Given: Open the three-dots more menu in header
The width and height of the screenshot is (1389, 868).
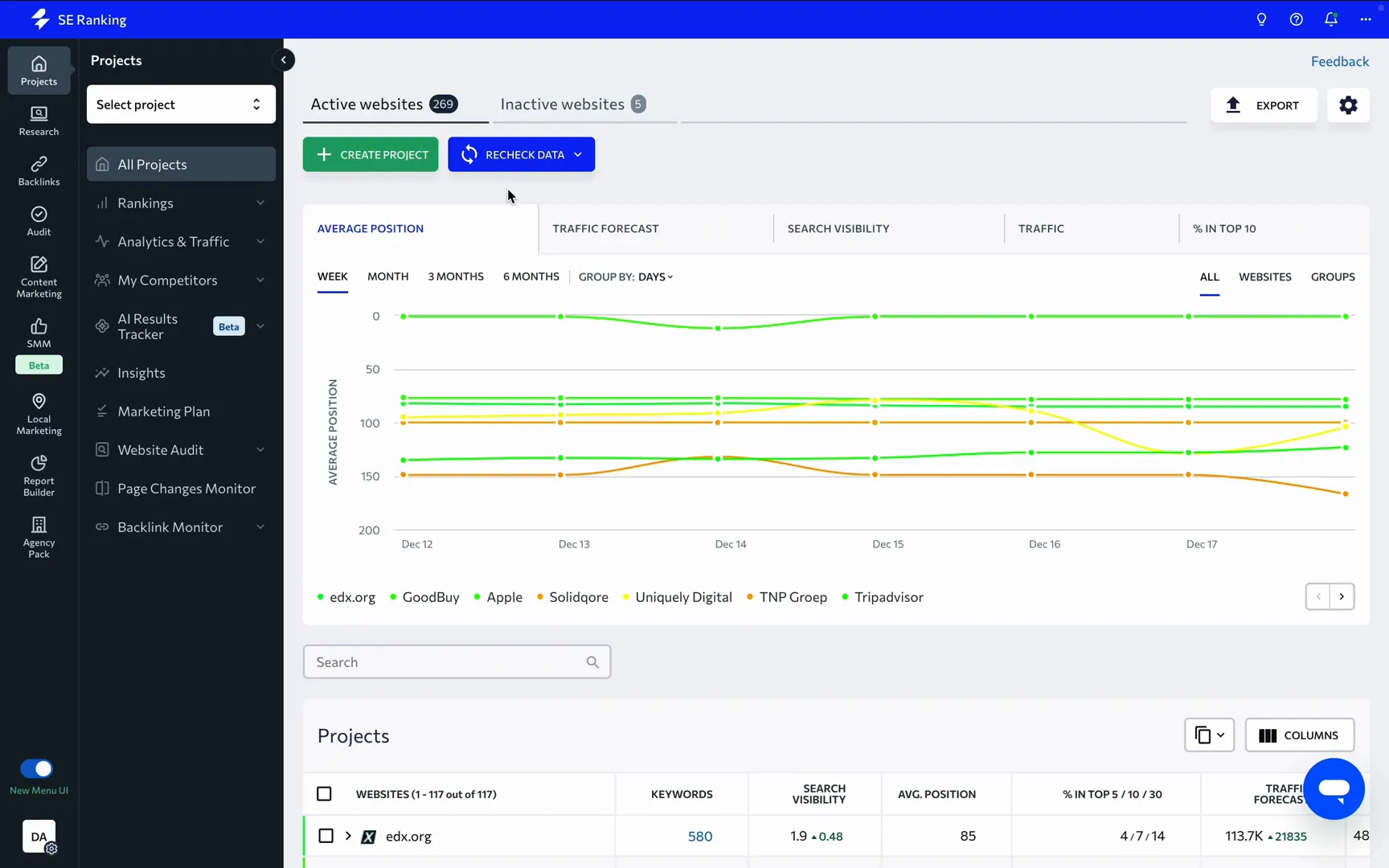Looking at the screenshot, I should tap(1366, 19).
